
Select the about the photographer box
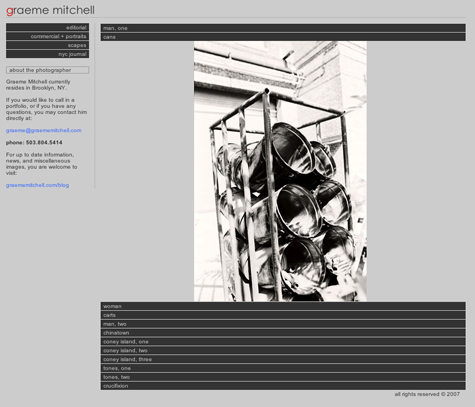point(47,70)
